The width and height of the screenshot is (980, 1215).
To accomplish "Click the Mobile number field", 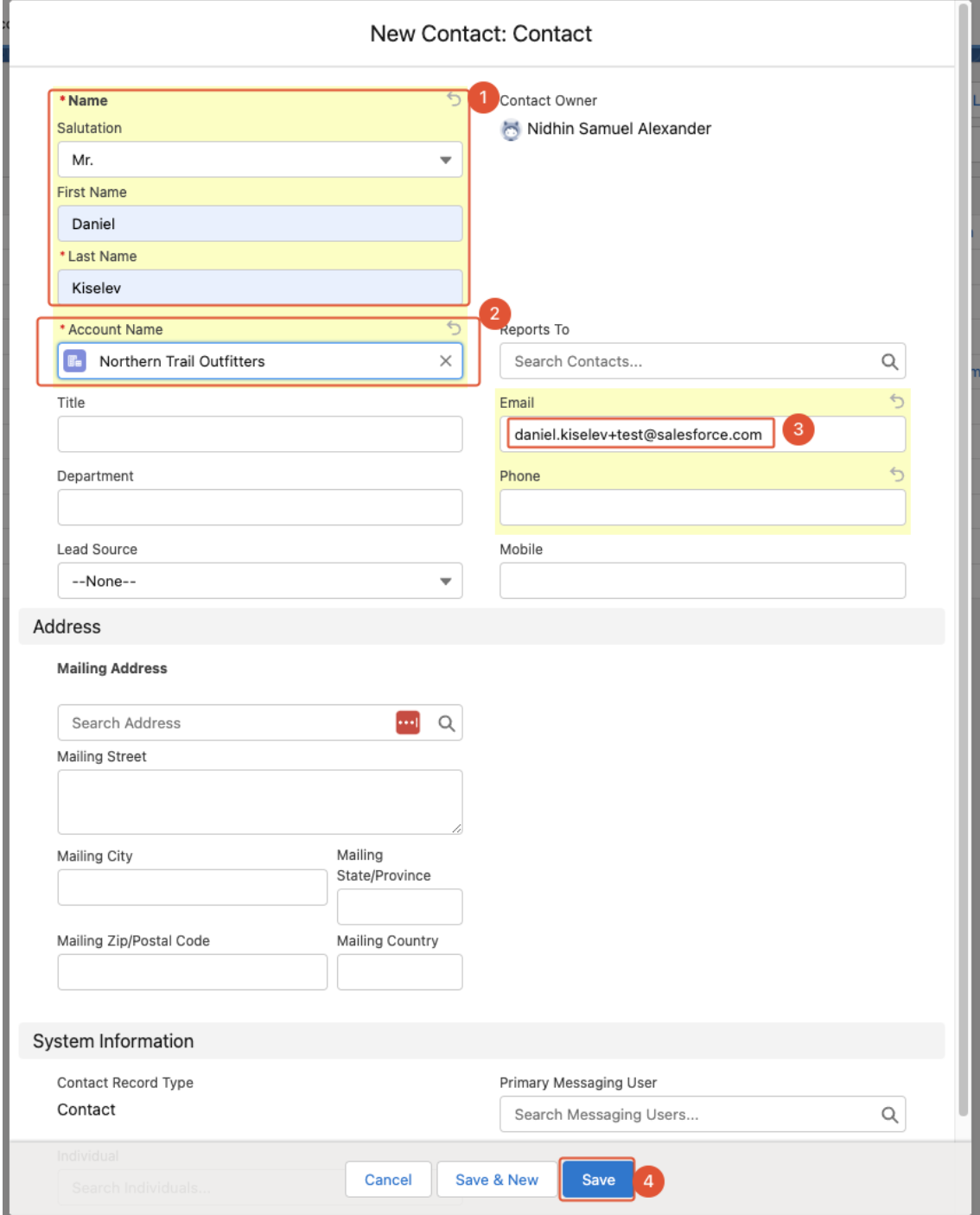I will click(x=702, y=582).
